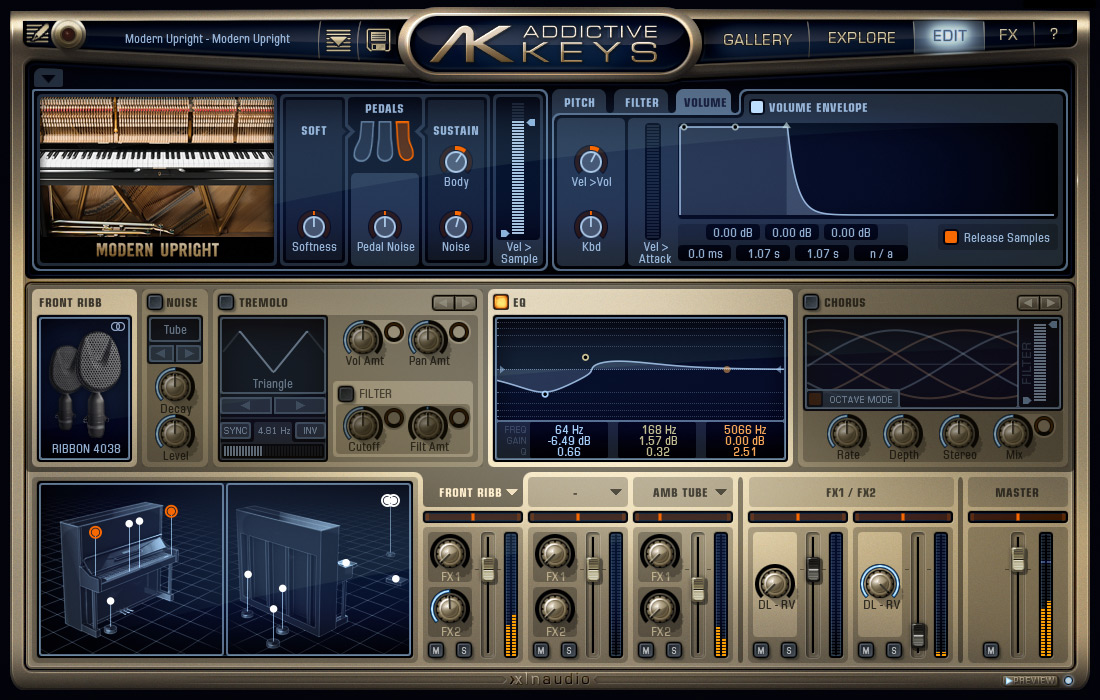Image resolution: width=1100 pixels, height=700 pixels.
Task: Open the AMB TUBE channel dropdown
Action: [683, 492]
